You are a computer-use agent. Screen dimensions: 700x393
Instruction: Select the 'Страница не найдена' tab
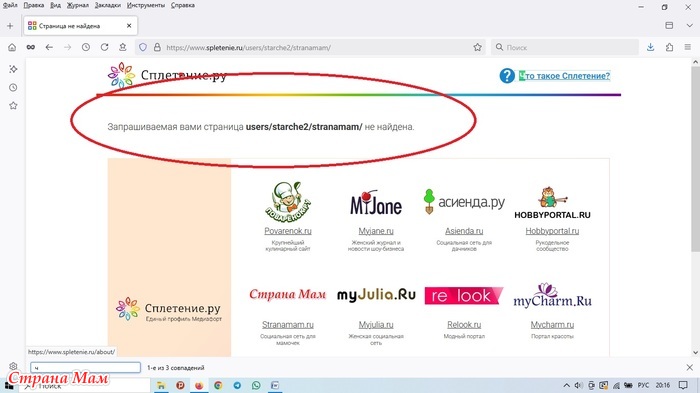pyautogui.click(x=80, y=26)
